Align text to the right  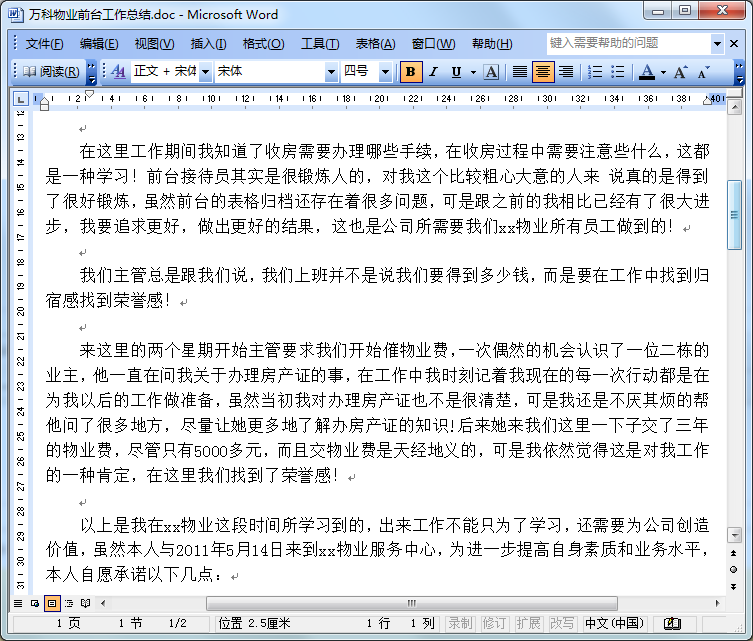tap(566, 72)
